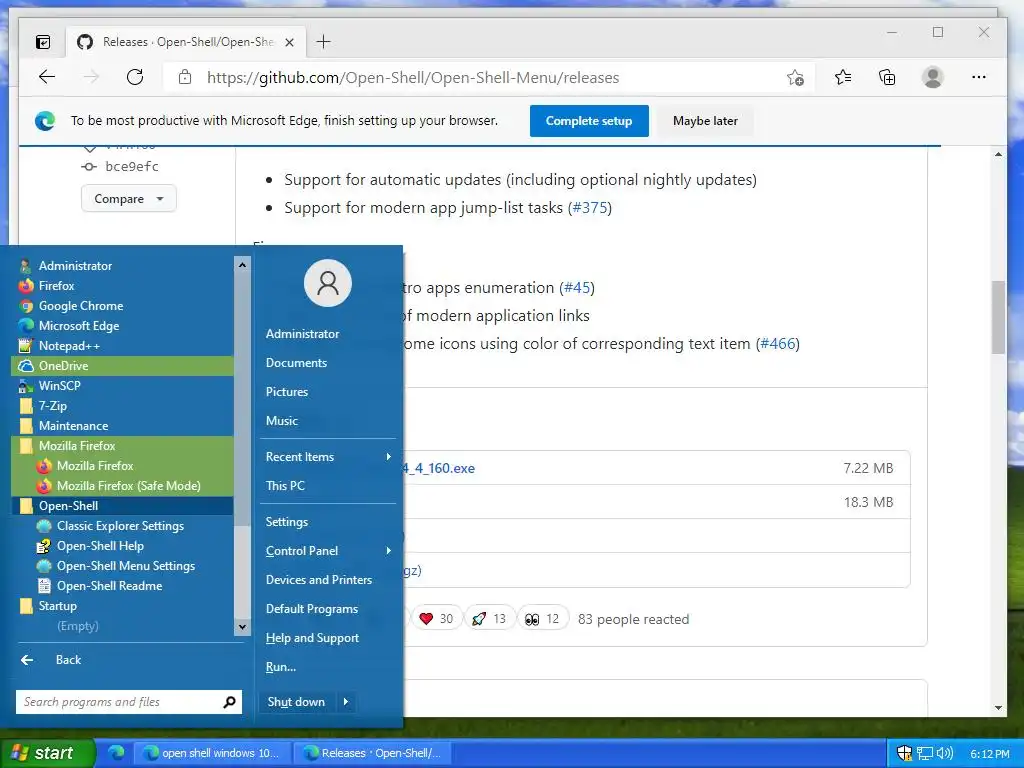1024x768 pixels.
Task: Select Run... from the start menu
Action: point(328,667)
